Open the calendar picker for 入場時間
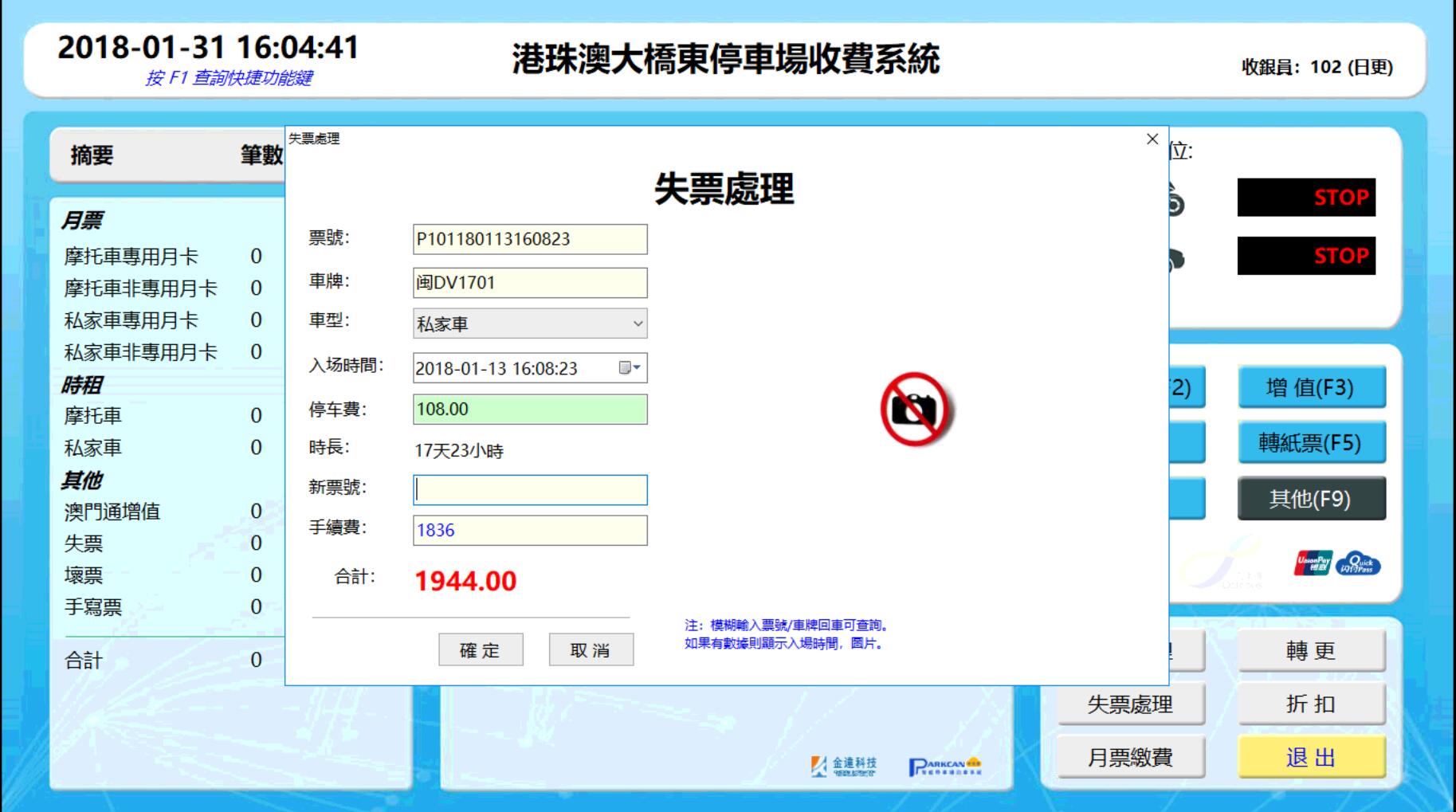The image size is (1456, 812). [629, 367]
